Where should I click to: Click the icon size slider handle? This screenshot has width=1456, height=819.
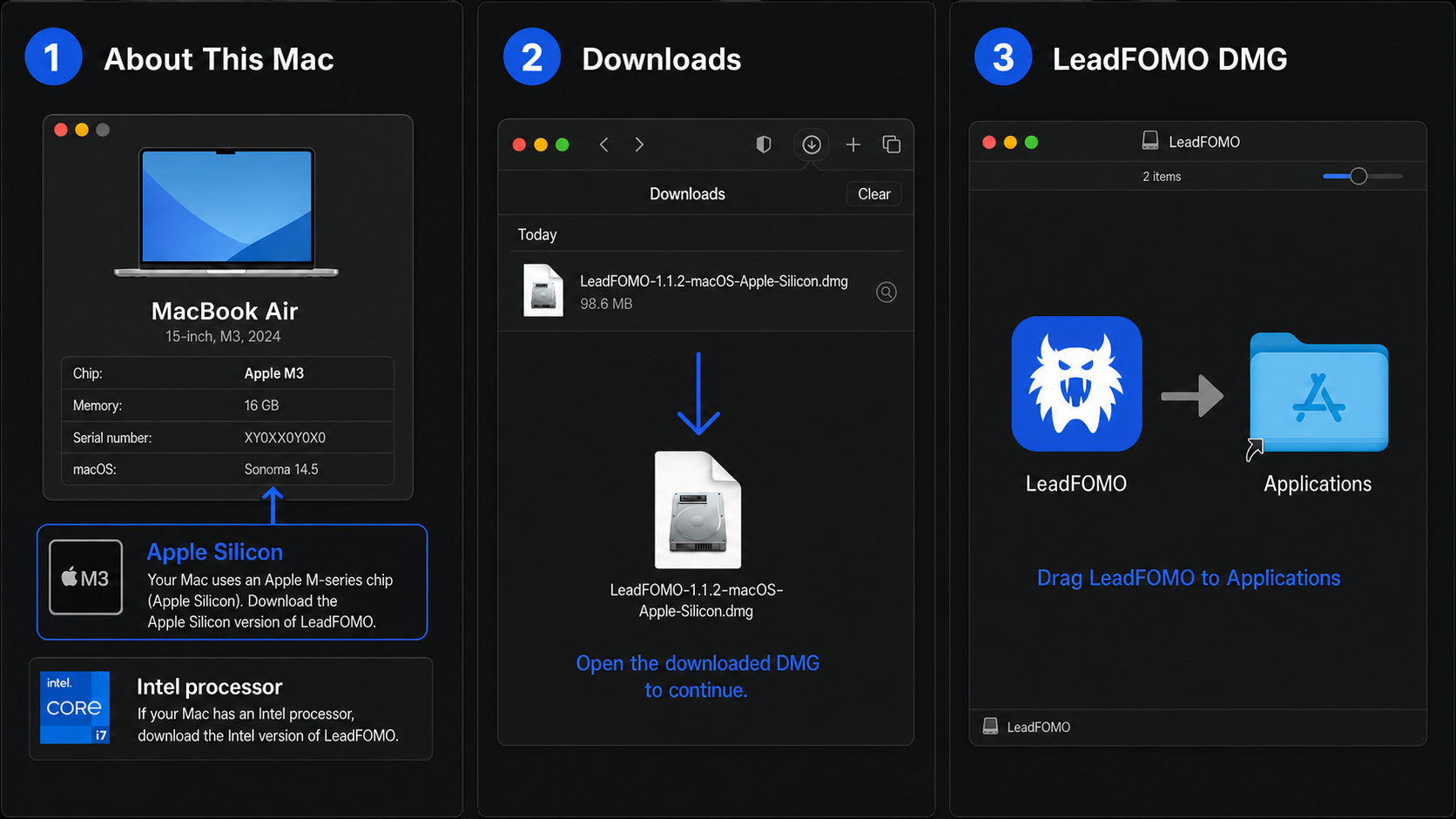(1358, 177)
